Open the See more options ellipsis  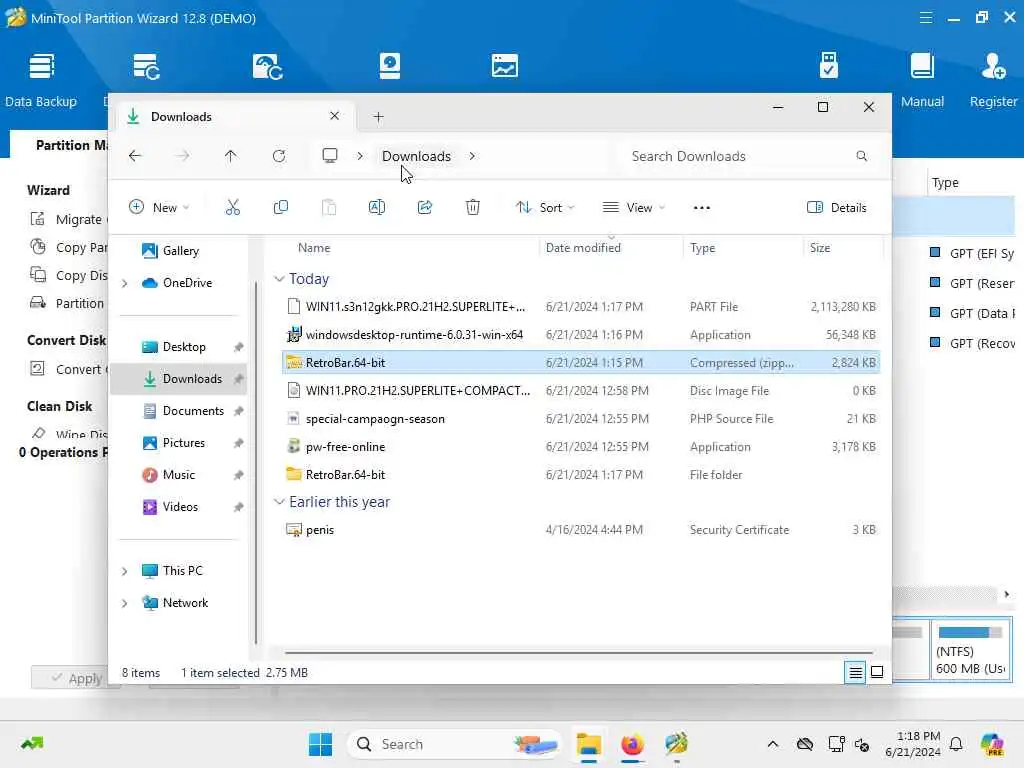pyautogui.click(x=701, y=208)
